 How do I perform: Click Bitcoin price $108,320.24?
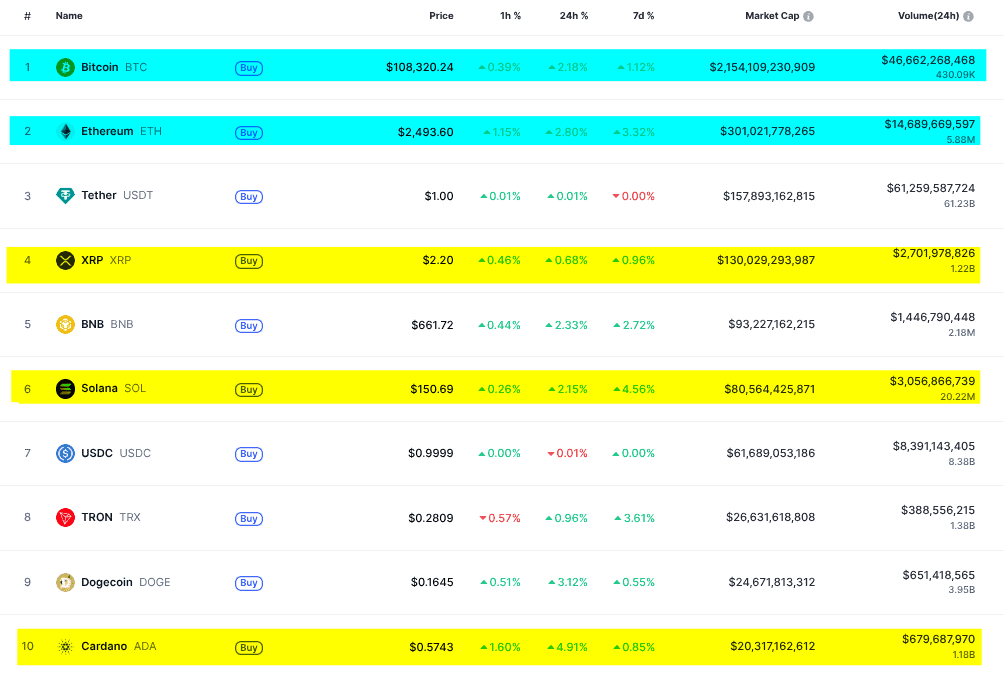[419, 67]
